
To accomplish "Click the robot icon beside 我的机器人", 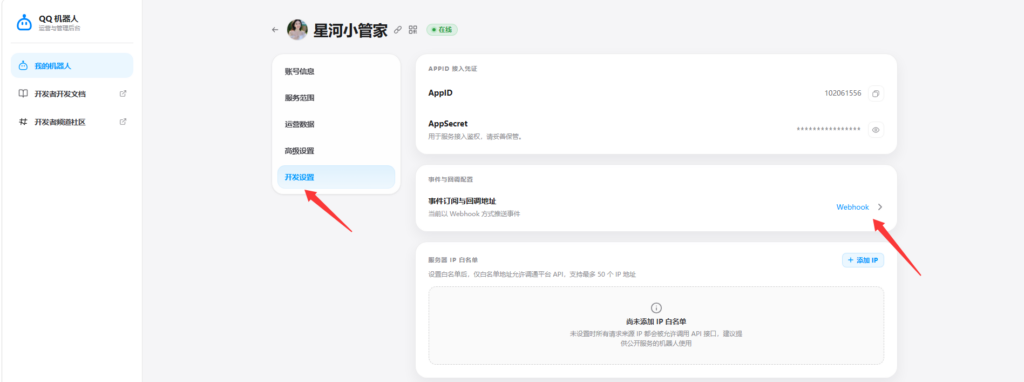I will coord(23,65).
